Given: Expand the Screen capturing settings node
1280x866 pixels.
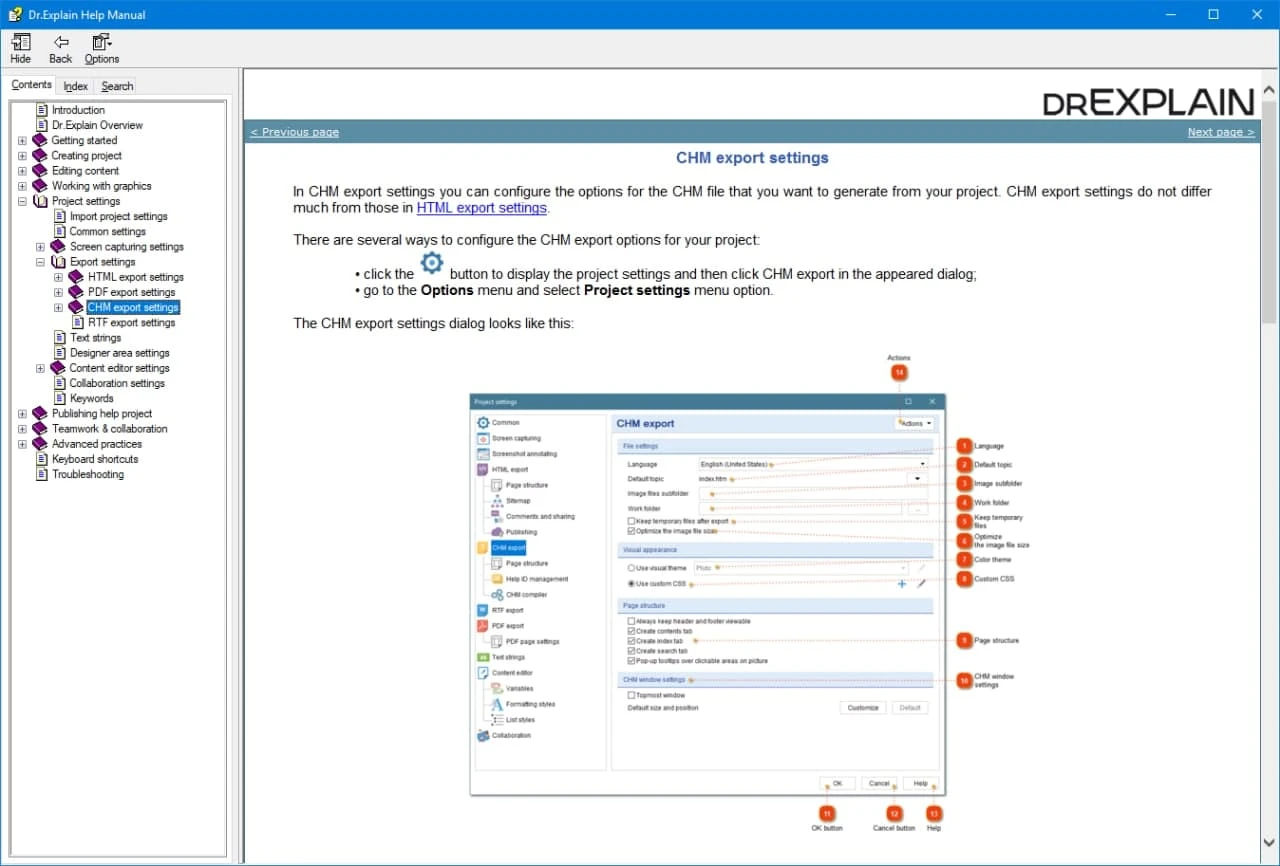Looking at the screenshot, I should point(40,247).
